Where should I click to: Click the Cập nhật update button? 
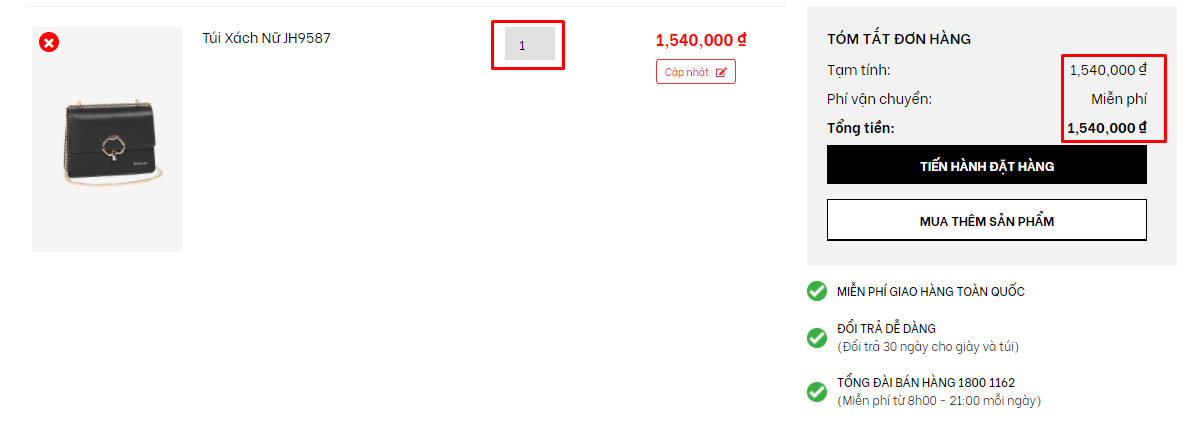coord(695,72)
